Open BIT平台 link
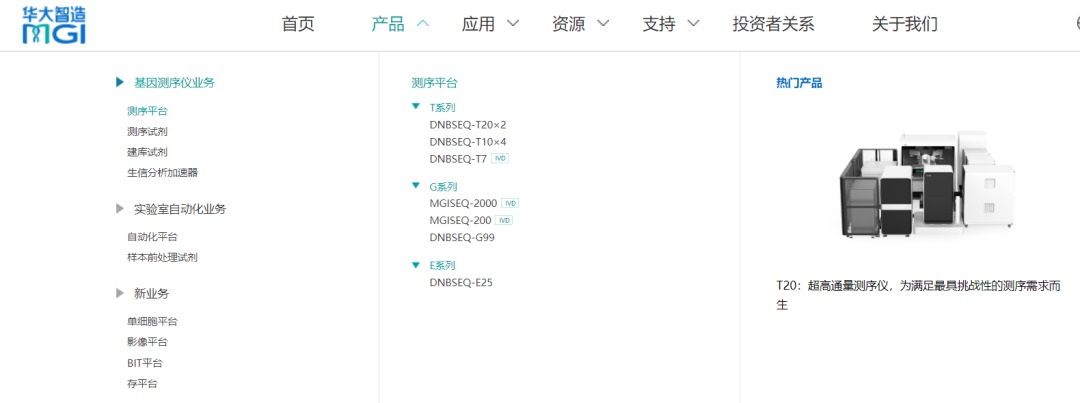1080x403 pixels. pyautogui.click(x=145, y=363)
